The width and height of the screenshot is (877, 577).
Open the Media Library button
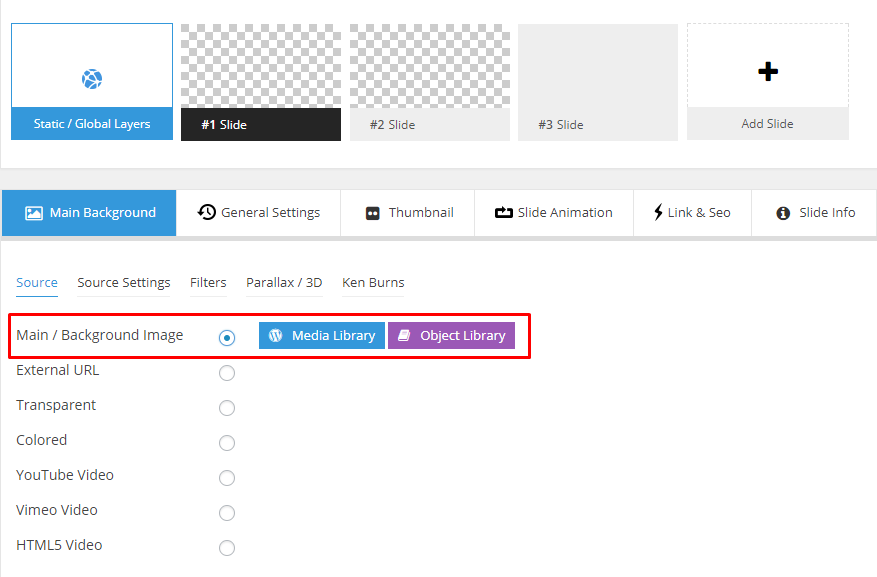click(x=322, y=336)
